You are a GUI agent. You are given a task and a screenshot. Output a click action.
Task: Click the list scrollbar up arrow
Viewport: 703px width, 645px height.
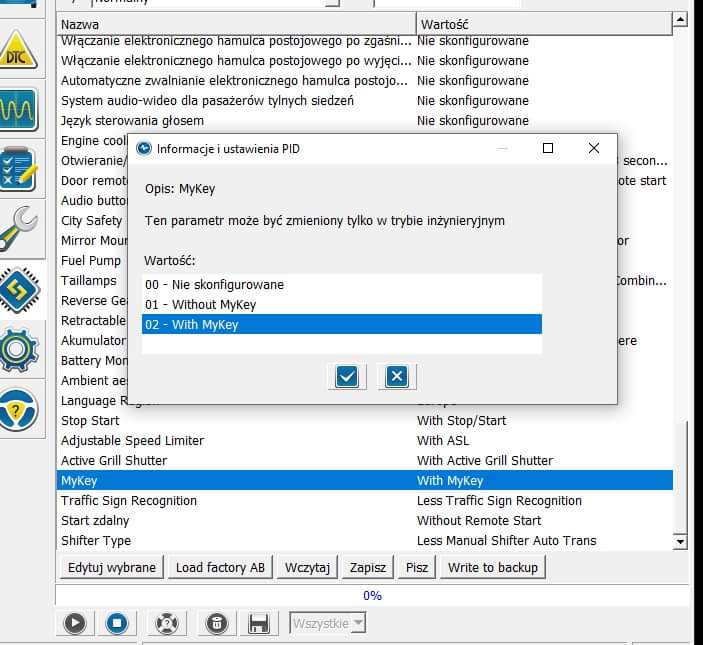click(680, 20)
